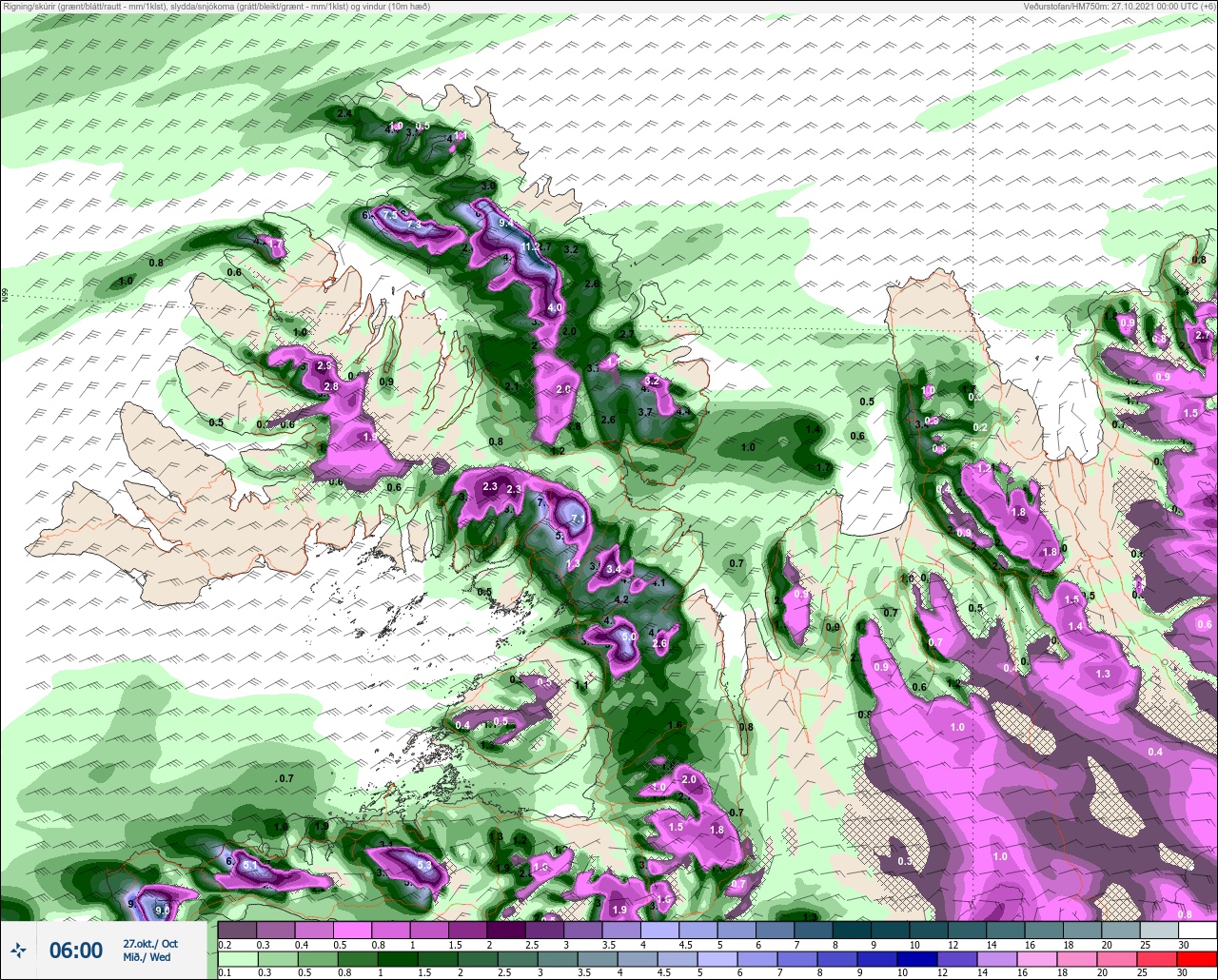Click the 2.4 value label on the map
Viewport: 1218px width, 980px height.
344,114
